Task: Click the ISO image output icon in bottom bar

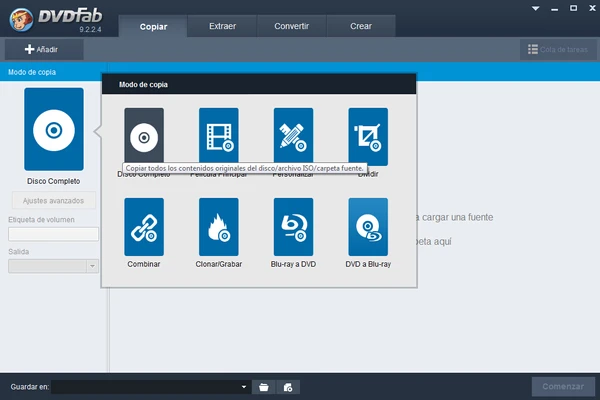Action: point(288,387)
